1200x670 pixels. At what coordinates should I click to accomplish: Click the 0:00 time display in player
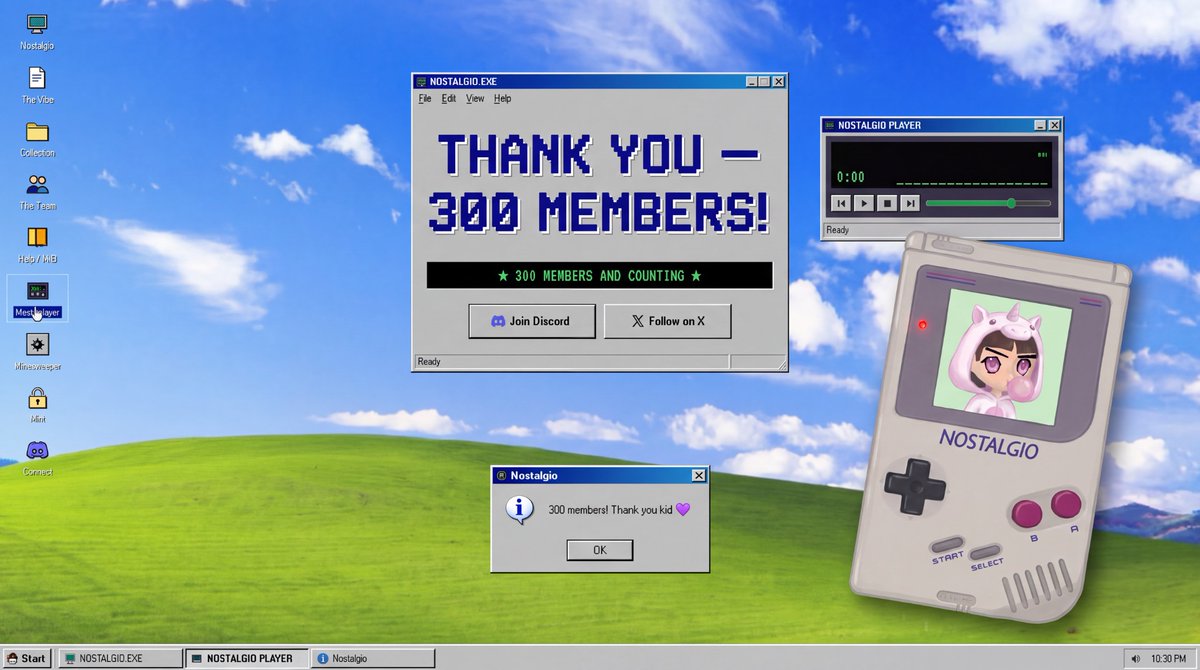point(850,177)
